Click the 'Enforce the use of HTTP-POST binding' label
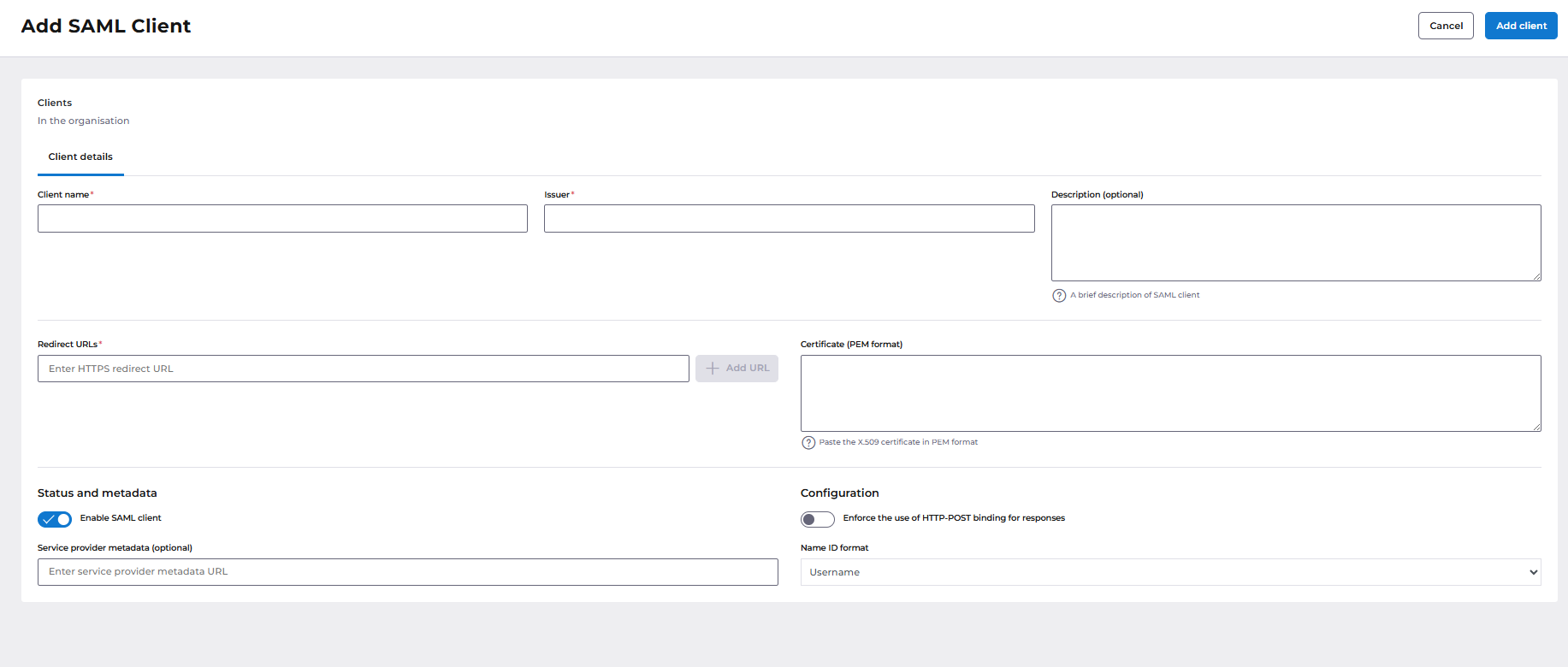This screenshot has height=667, width=1568. point(954,518)
